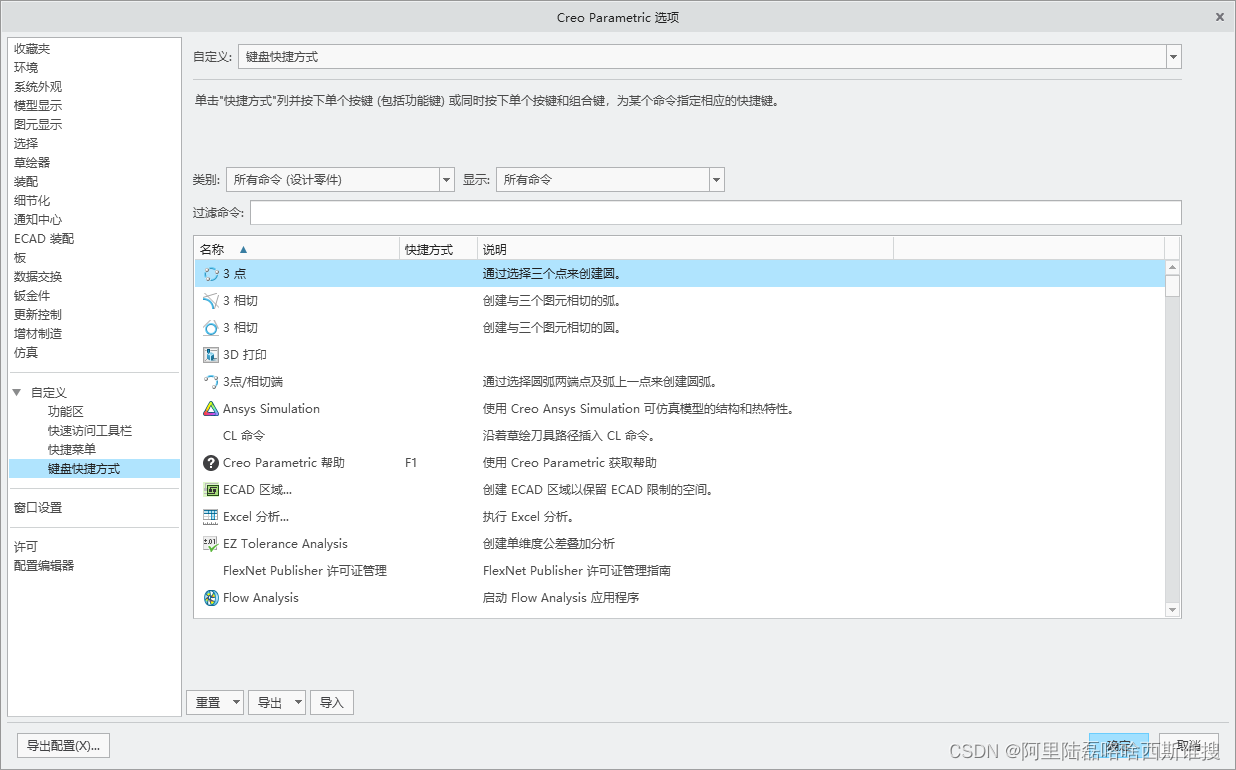This screenshot has width=1236, height=770.
Task: Open 许可 in sidebar
Action: point(26,546)
